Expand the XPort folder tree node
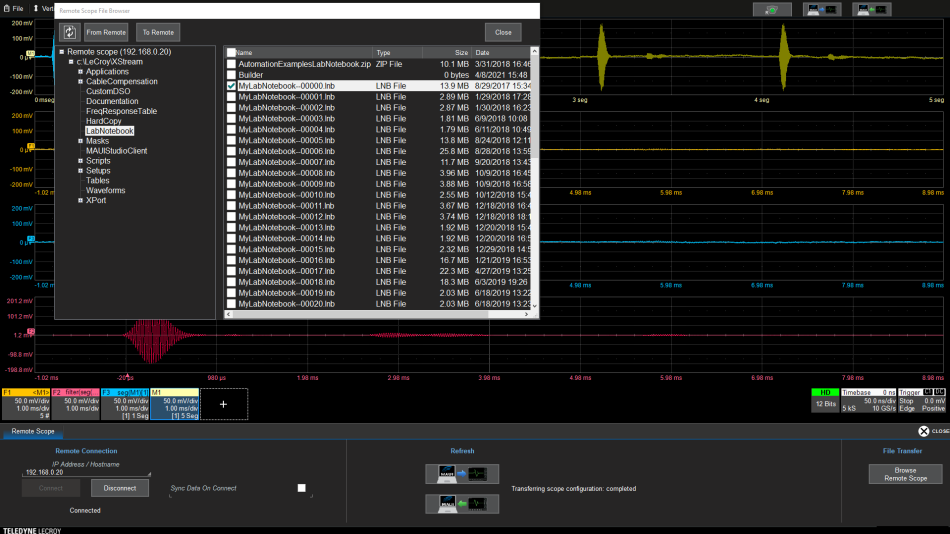This screenshot has width=950, height=534. [x=79, y=200]
